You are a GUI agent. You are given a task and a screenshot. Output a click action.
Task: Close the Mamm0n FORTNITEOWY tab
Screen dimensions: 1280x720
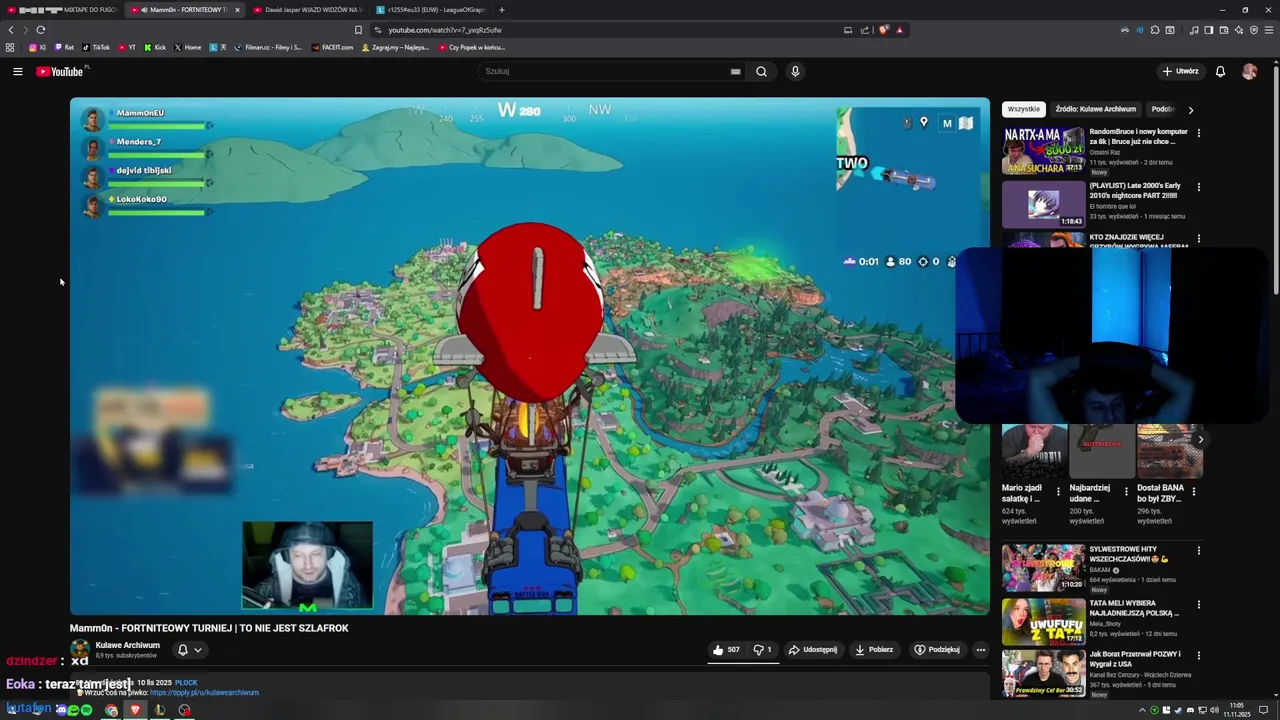coord(237,10)
